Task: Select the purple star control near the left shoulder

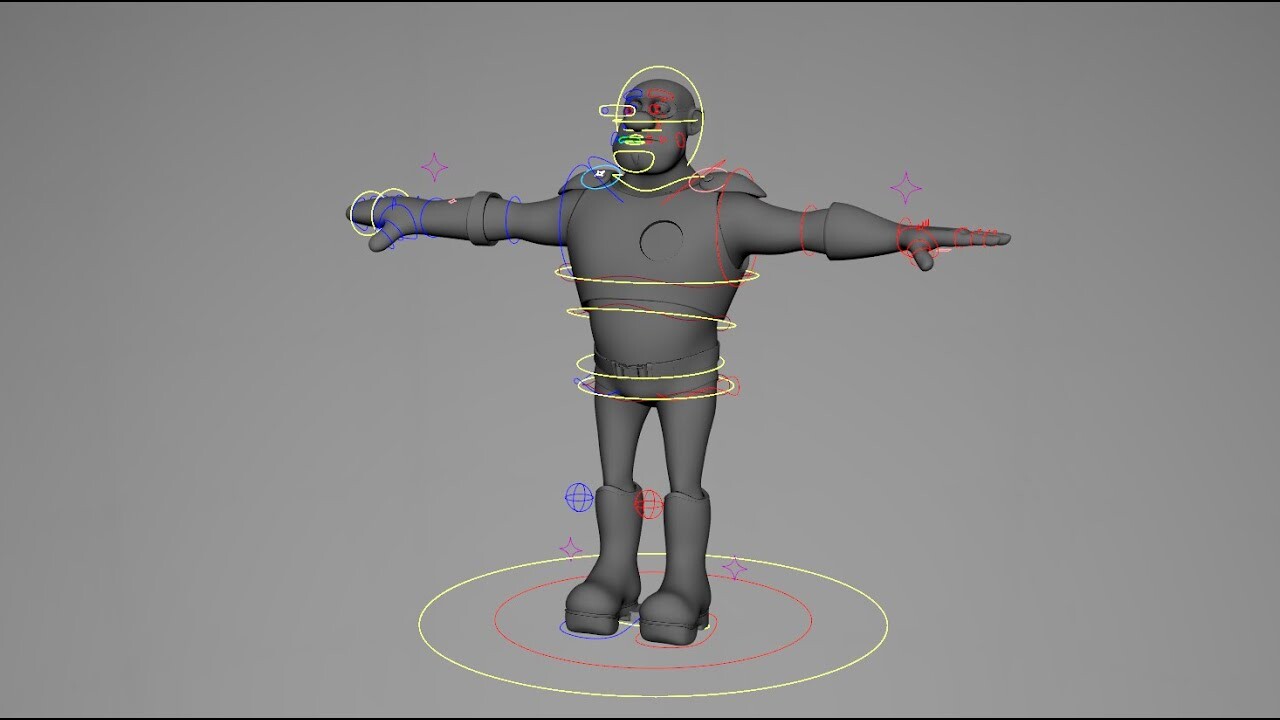Action: click(435, 168)
